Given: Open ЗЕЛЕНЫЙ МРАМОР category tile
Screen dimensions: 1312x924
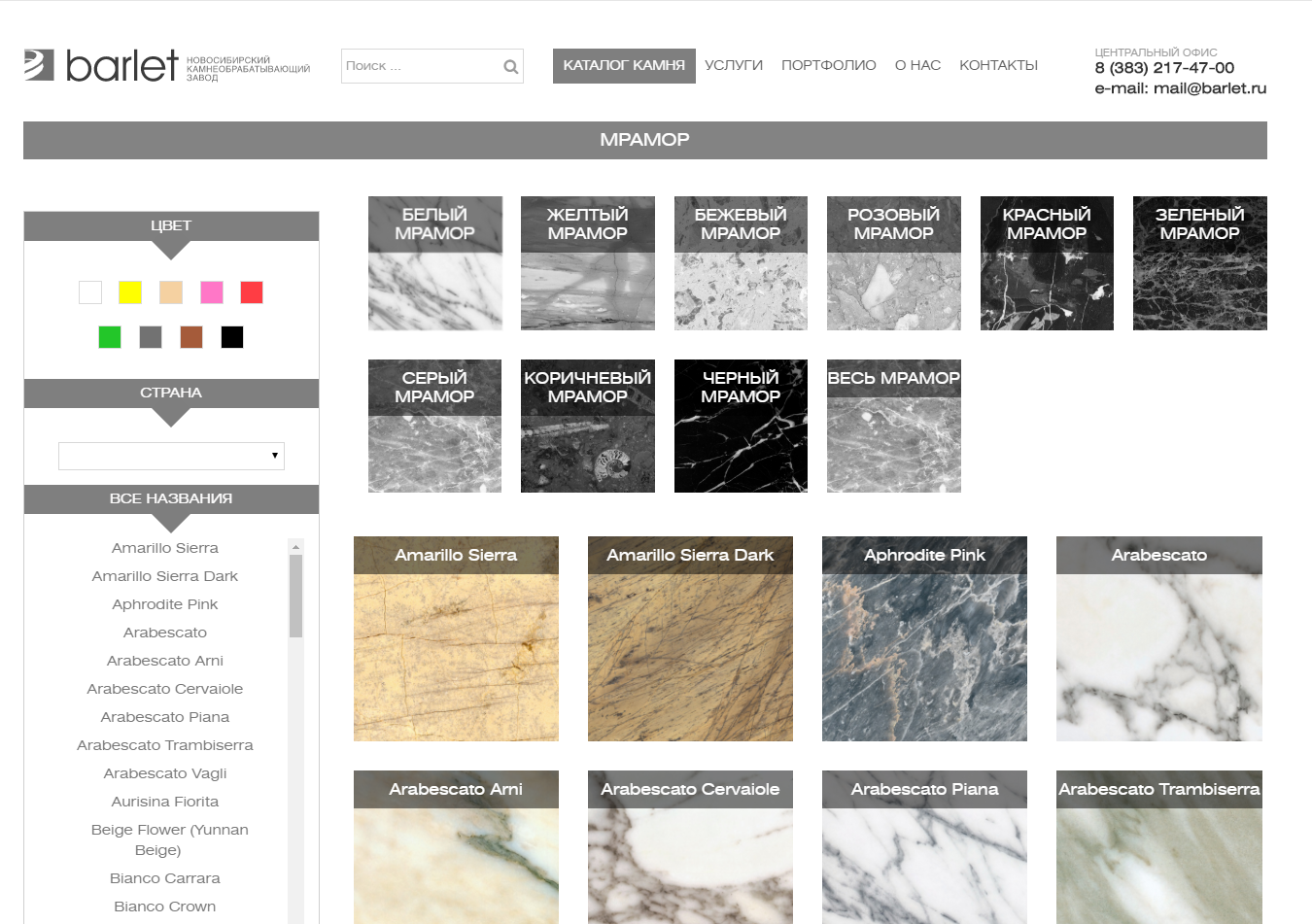Looking at the screenshot, I should pos(1200,263).
